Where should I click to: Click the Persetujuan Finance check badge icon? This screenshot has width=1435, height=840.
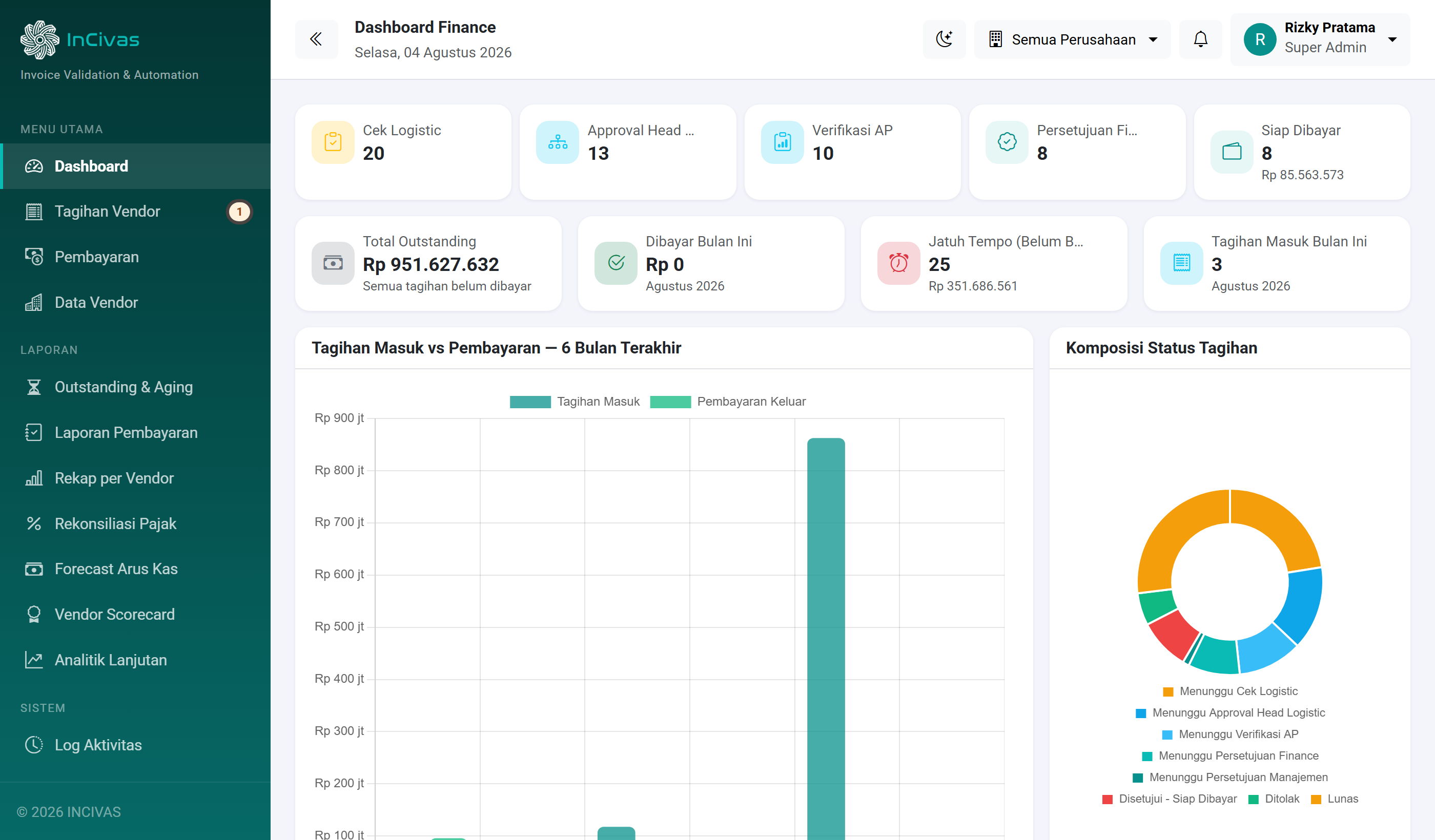(x=1007, y=142)
